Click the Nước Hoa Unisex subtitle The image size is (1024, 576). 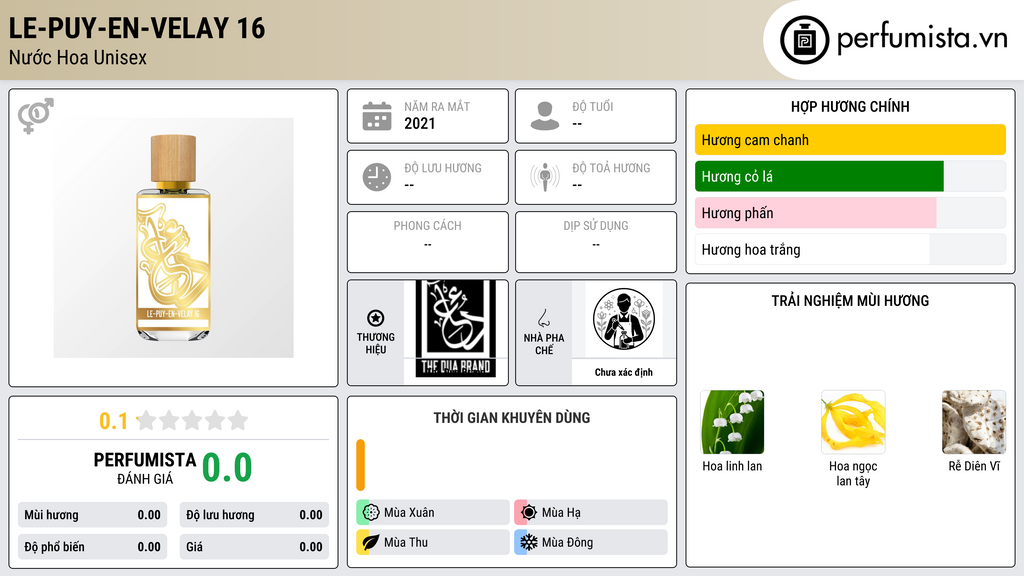(78, 58)
